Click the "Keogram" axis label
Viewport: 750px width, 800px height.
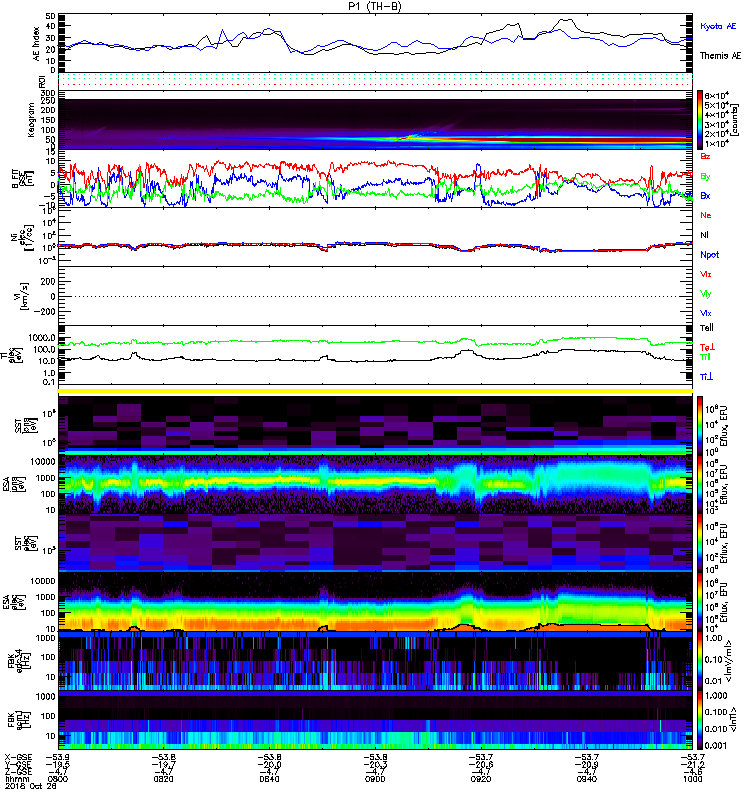31,119
